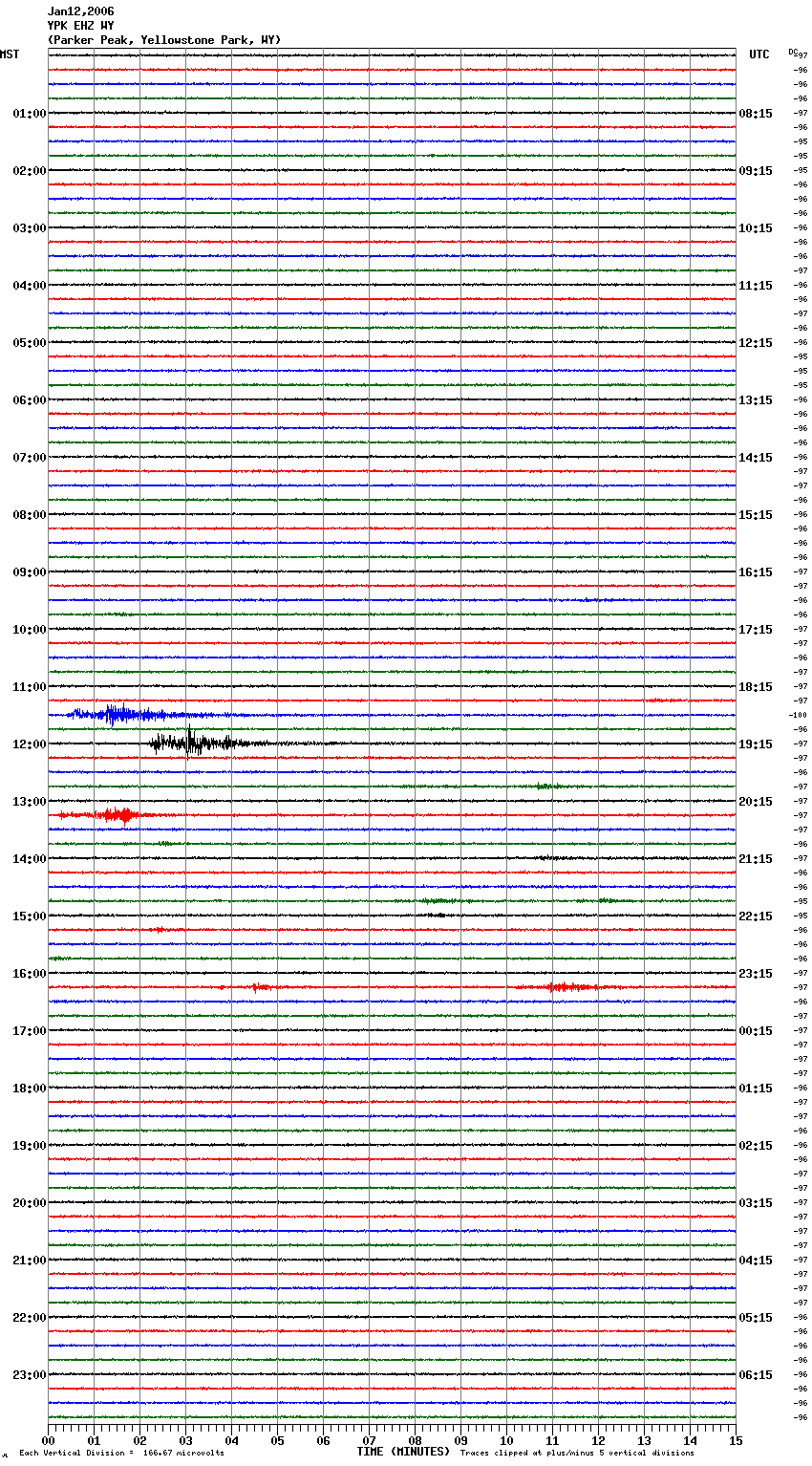
Task: Click the 16:15 UTC time label
Action: pyautogui.click(x=756, y=572)
